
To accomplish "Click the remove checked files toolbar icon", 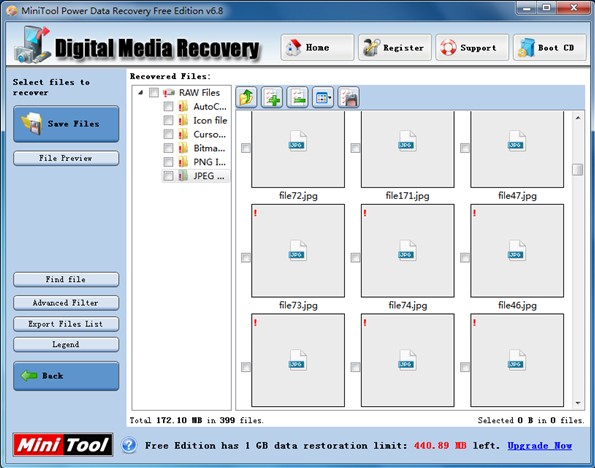I will coord(298,97).
